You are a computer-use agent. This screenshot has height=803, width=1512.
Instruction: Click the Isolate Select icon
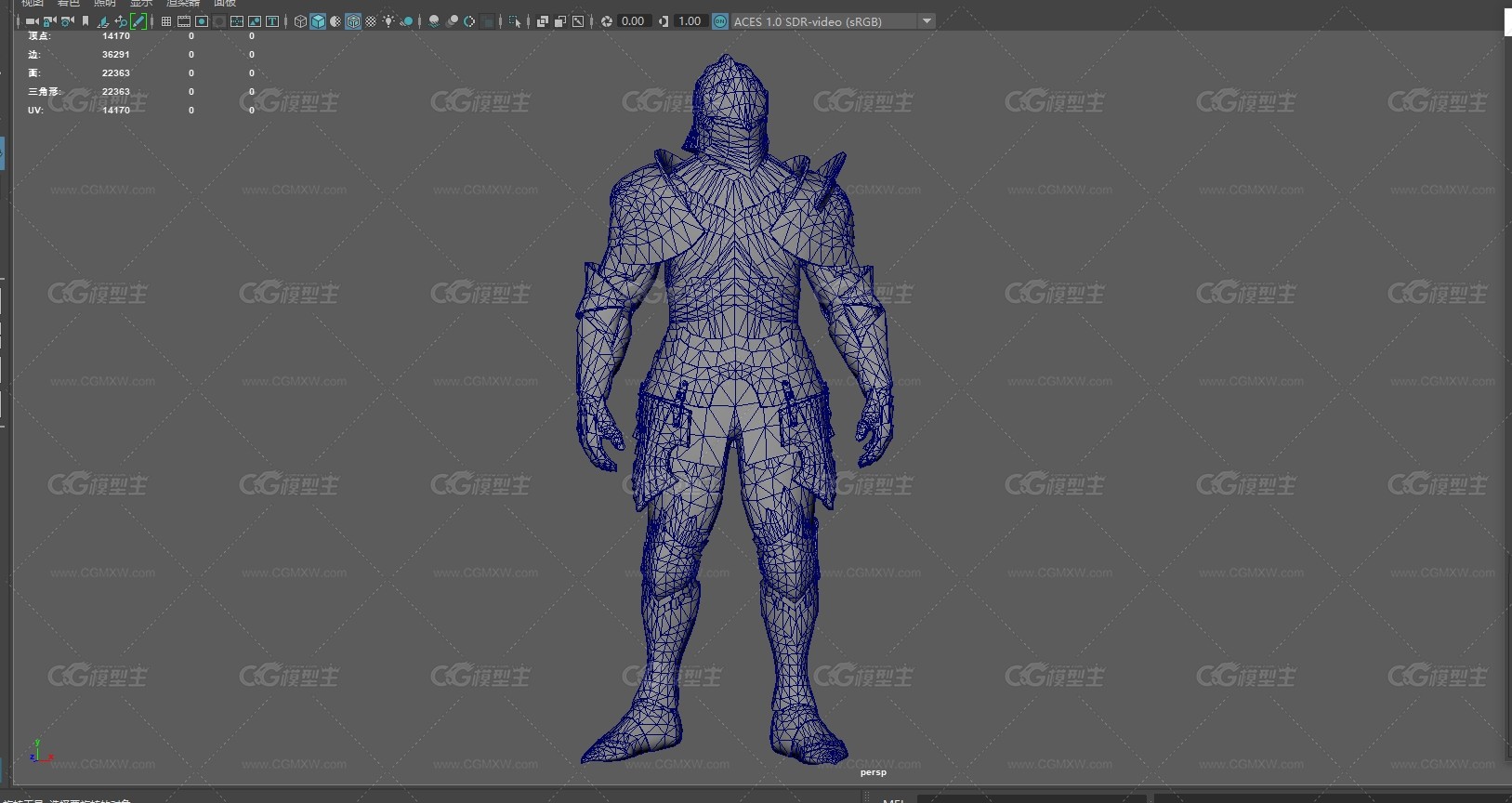(515, 21)
